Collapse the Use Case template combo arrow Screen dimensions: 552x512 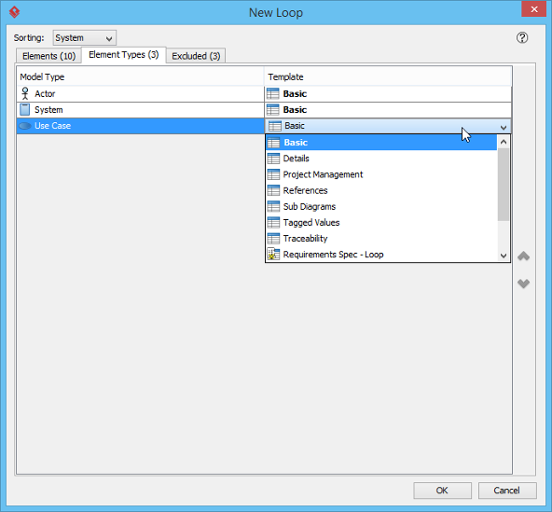click(x=503, y=127)
